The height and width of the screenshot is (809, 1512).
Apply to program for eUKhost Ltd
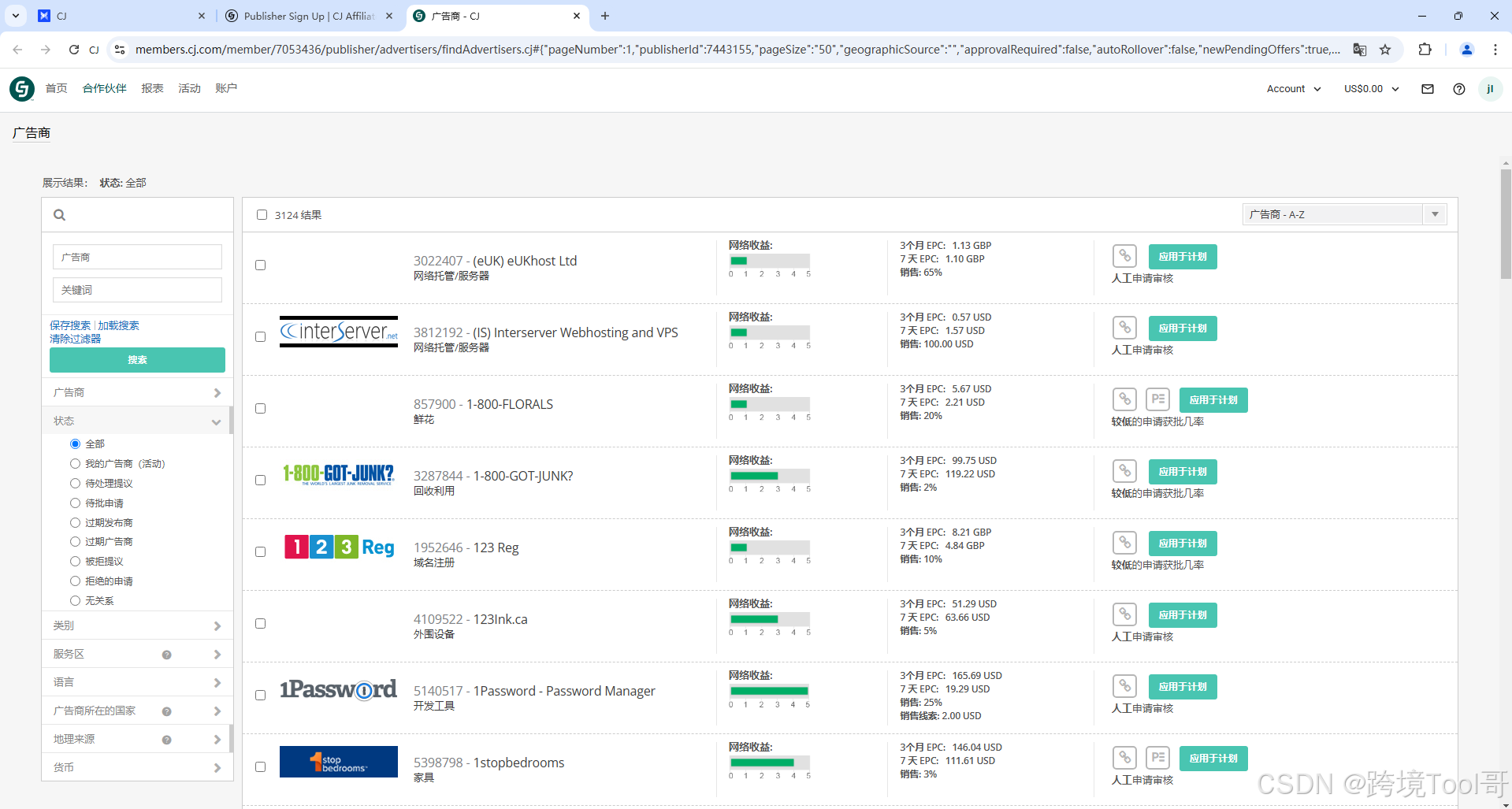coord(1183,257)
